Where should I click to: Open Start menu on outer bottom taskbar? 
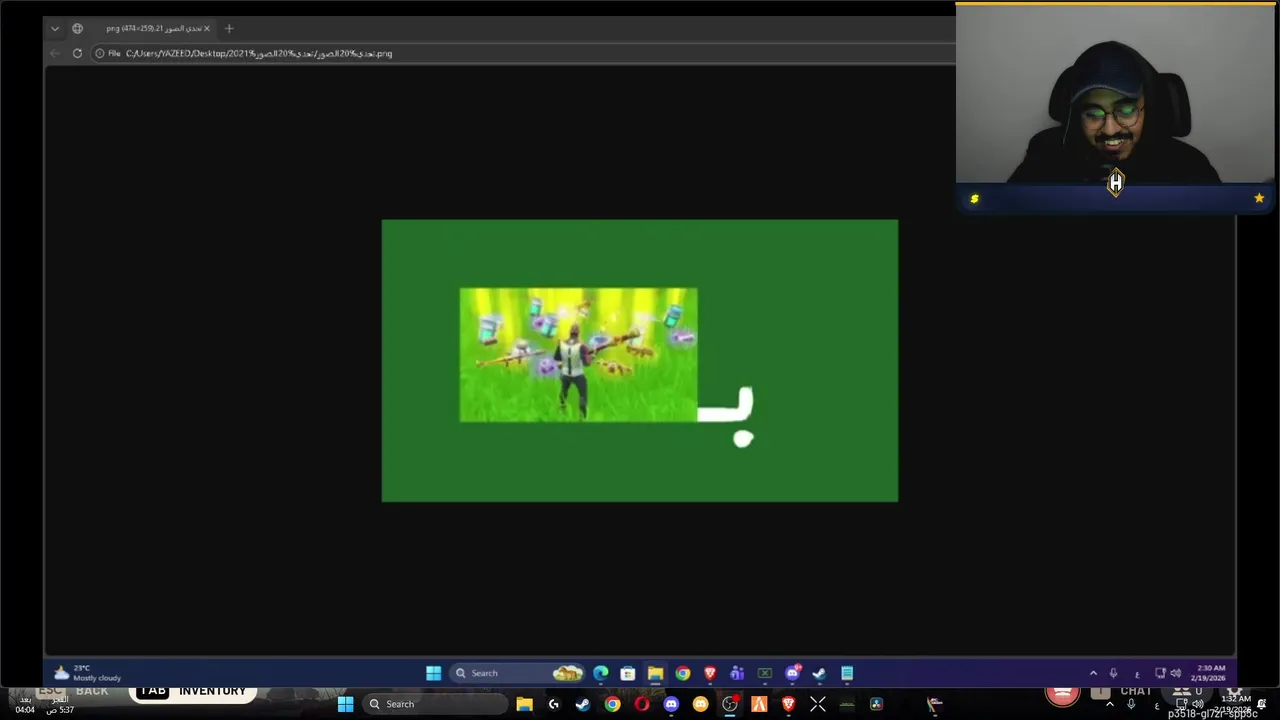[x=345, y=704]
